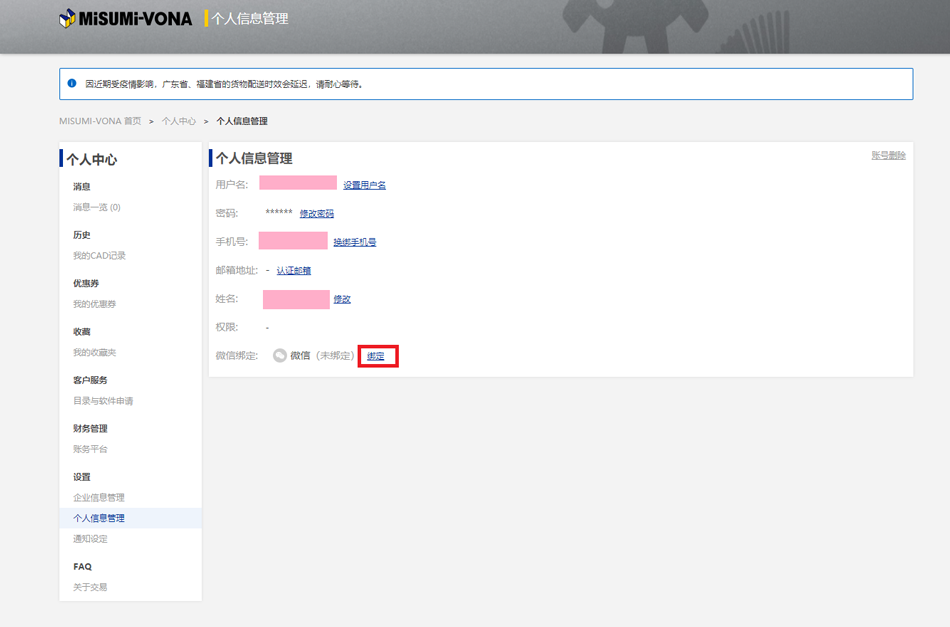Select 目录与软件申请 in sidebar
The width and height of the screenshot is (950, 627).
pos(103,401)
